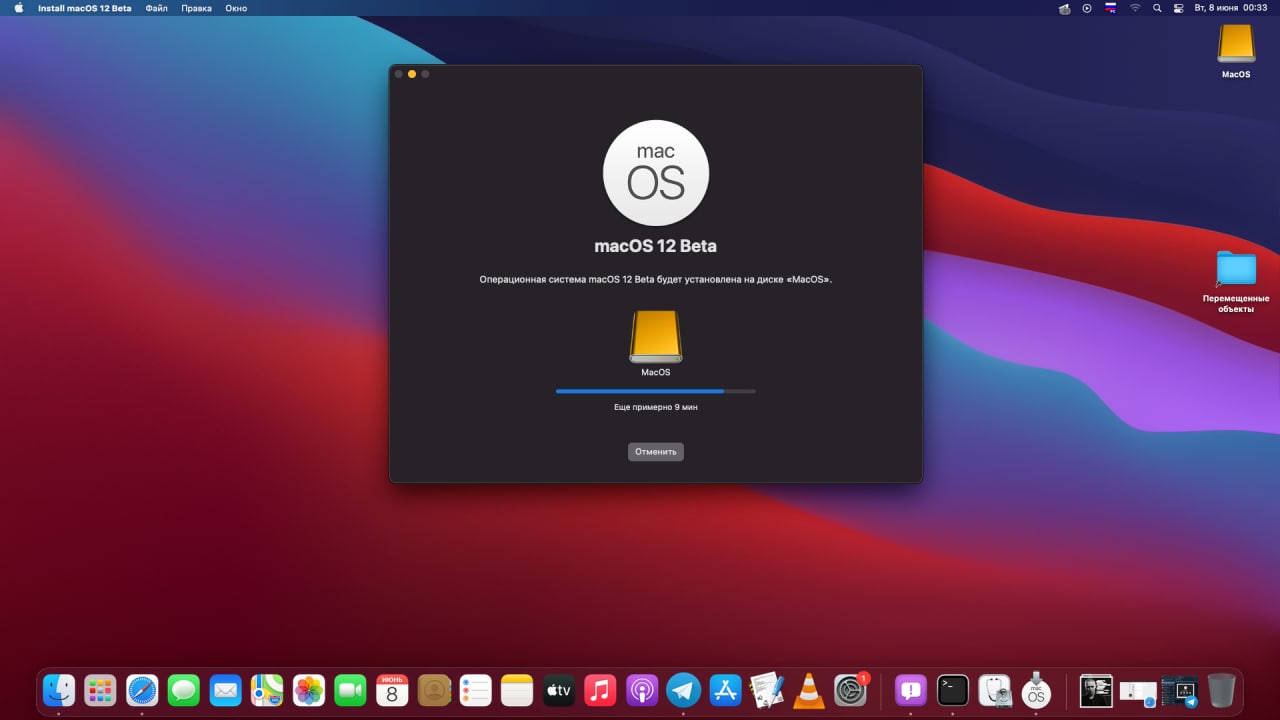Select the Перемещенные объекты desktop folder
The width and height of the screenshot is (1280, 720).
pyautogui.click(x=1236, y=282)
